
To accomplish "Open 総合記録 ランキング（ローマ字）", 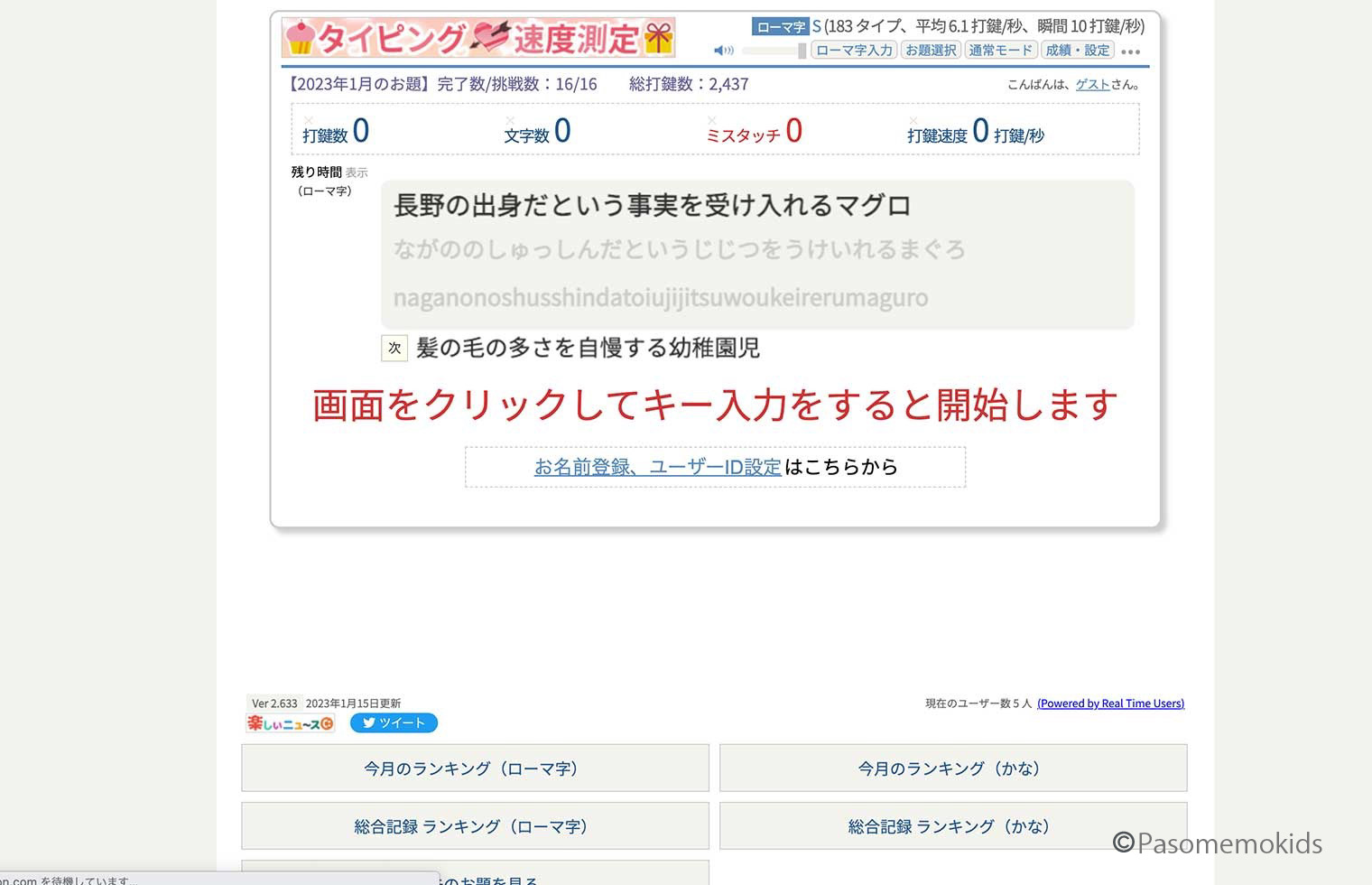I will point(475,825).
